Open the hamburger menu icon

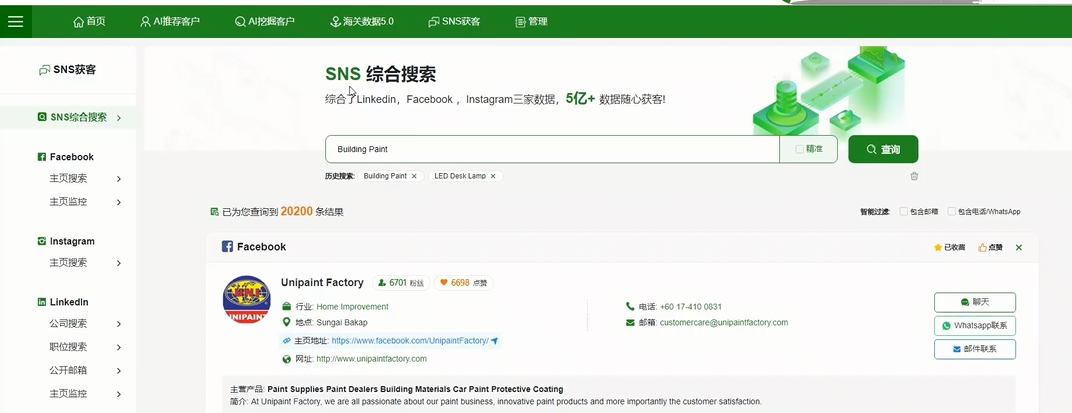(x=15, y=21)
